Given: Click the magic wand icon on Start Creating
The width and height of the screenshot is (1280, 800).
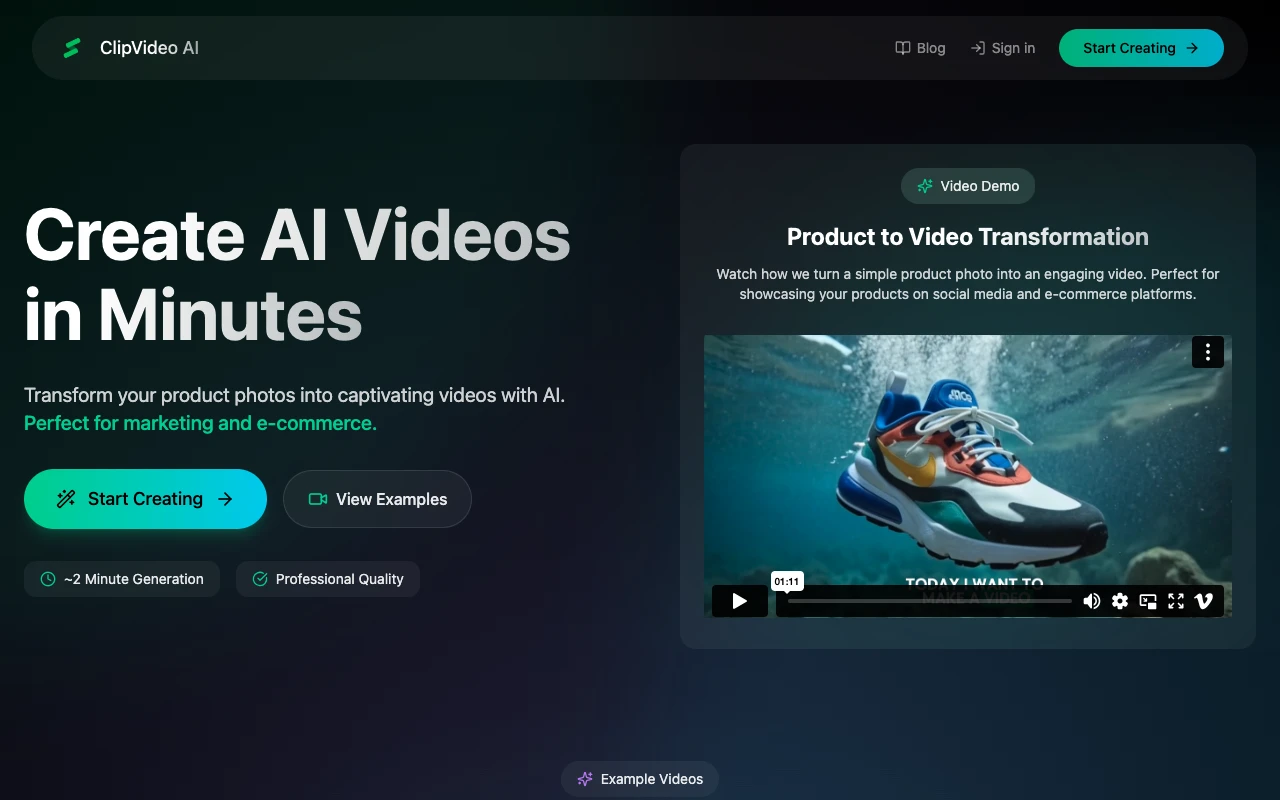Looking at the screenshot, I should point(66,498).
